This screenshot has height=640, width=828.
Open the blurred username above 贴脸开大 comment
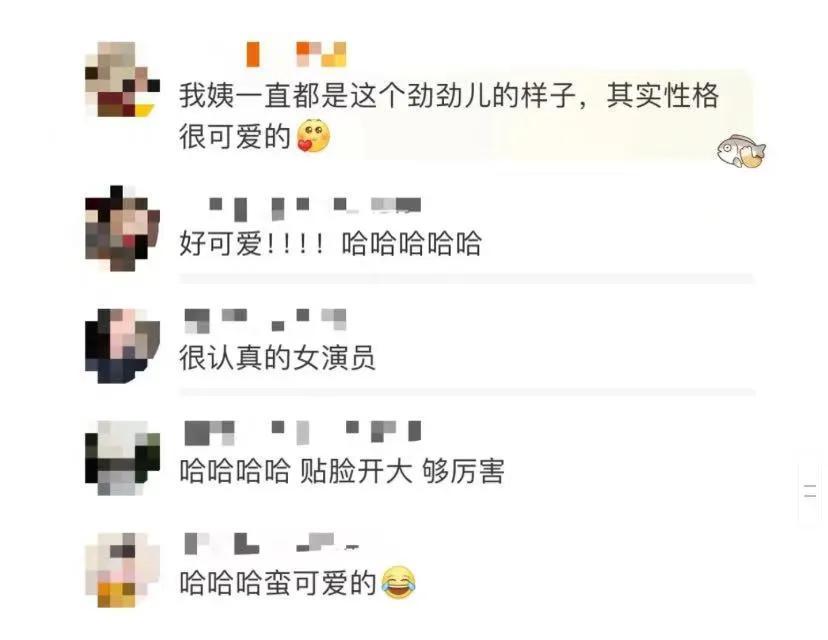303,432
